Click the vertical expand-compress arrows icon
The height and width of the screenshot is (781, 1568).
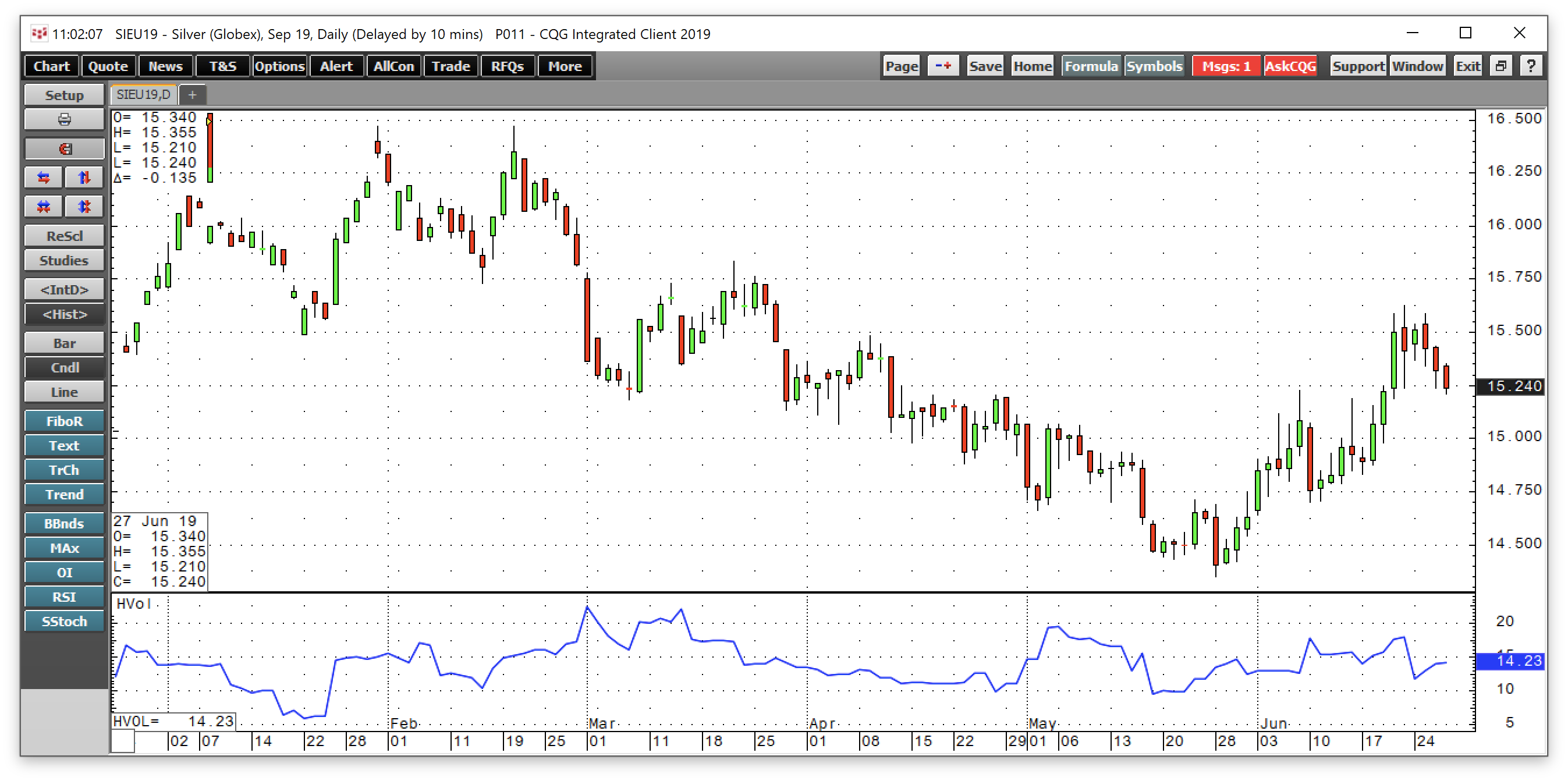(x=84, y=207)
